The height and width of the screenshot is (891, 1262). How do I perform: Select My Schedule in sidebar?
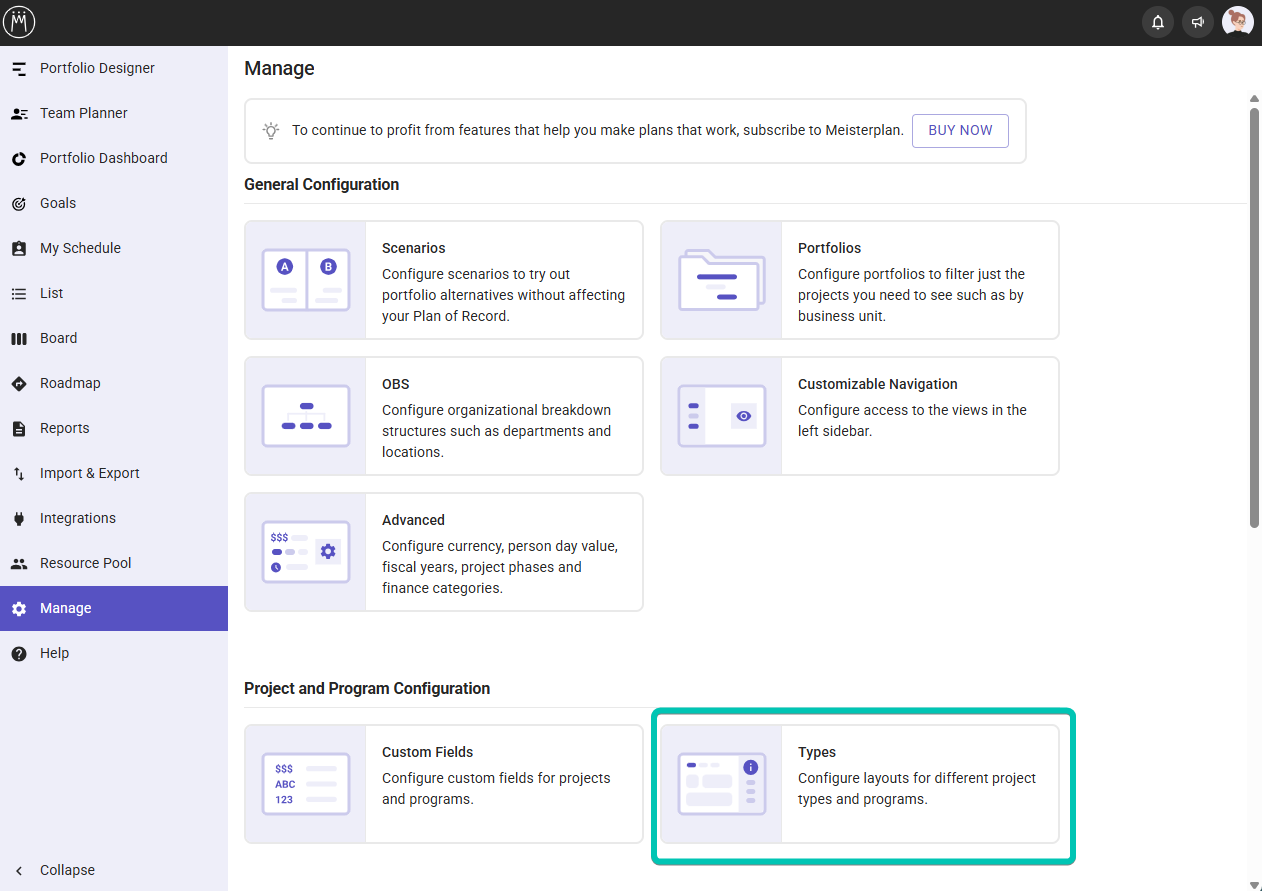tap(80, 248)
